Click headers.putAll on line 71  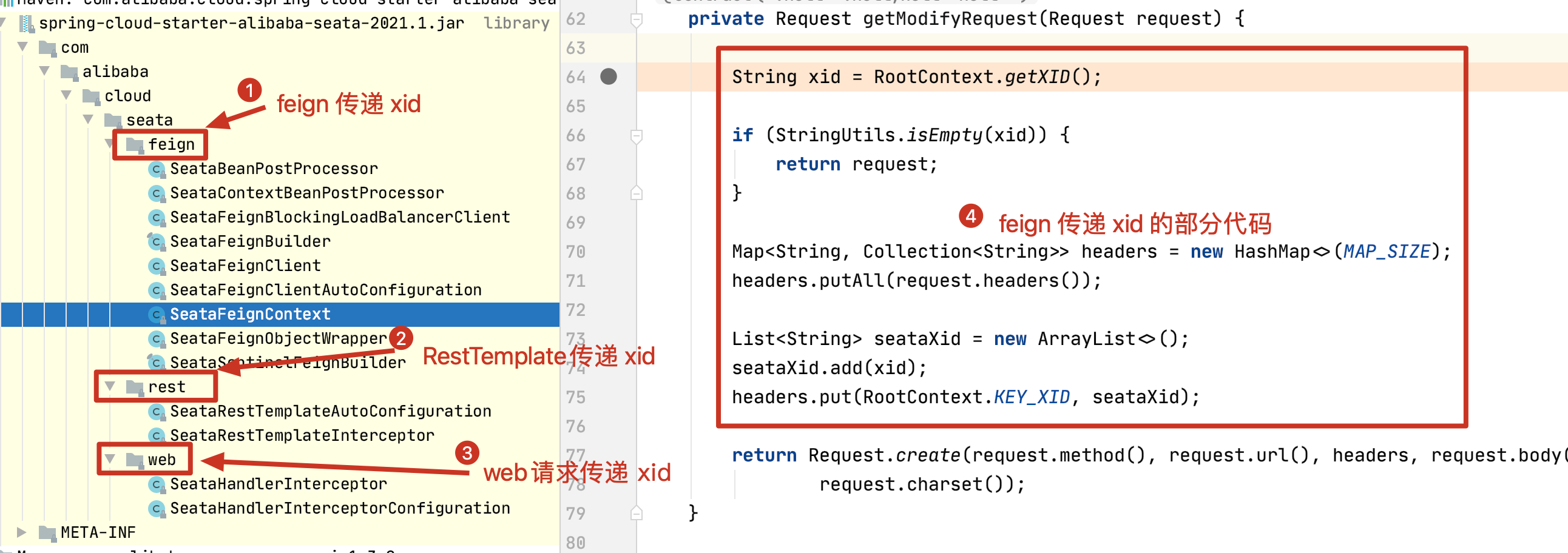pyautogui.click(x=808, y=281)
